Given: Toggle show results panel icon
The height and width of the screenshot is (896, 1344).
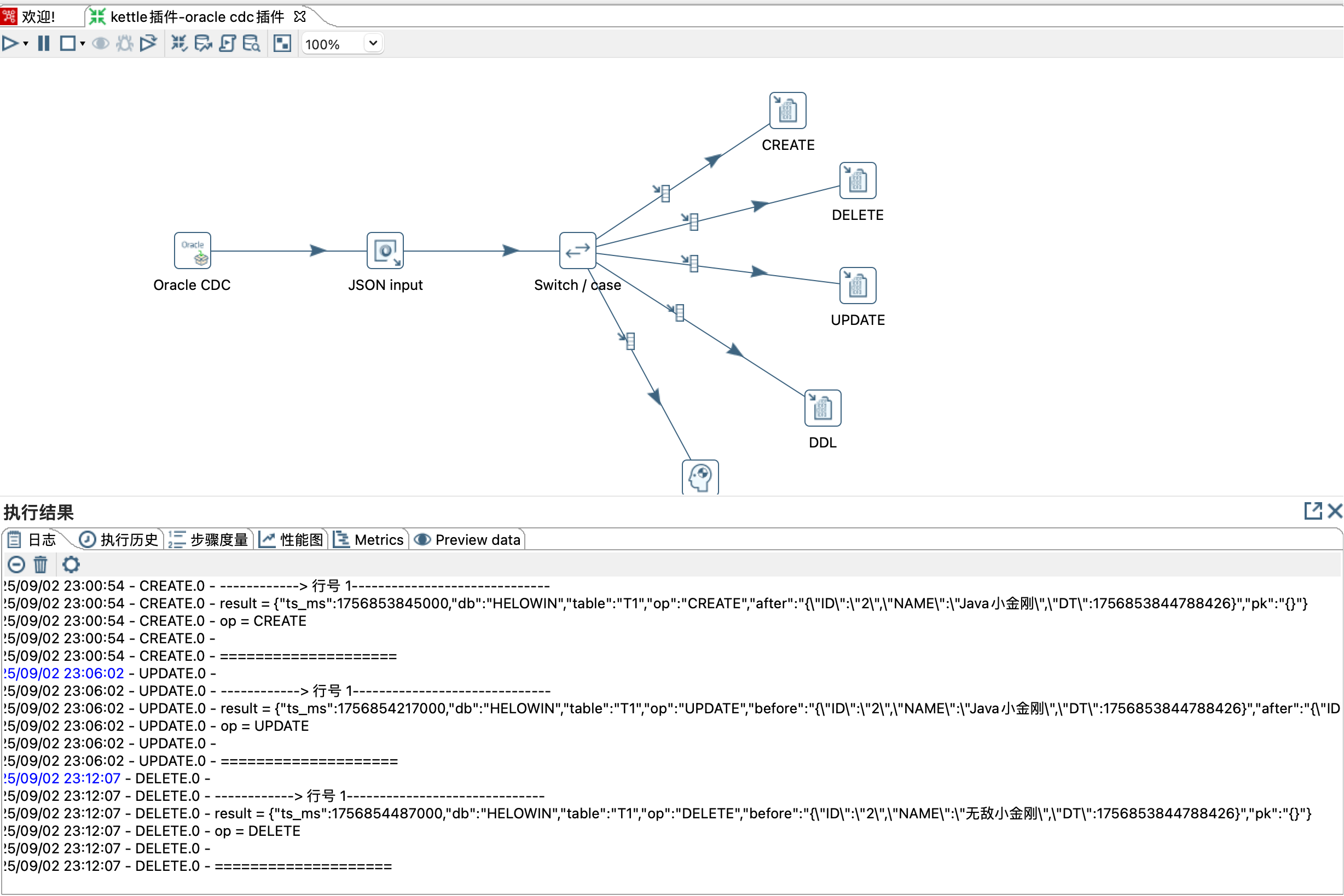Looking at the screenshot, I should click(282, 43).
